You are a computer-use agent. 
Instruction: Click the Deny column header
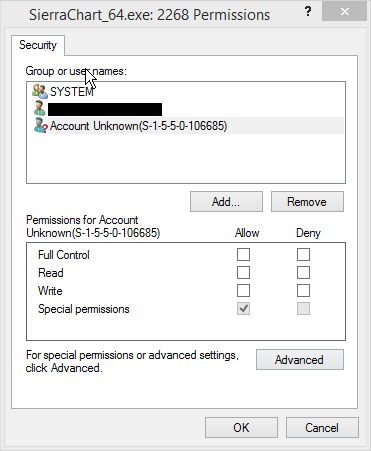[308, 233]
